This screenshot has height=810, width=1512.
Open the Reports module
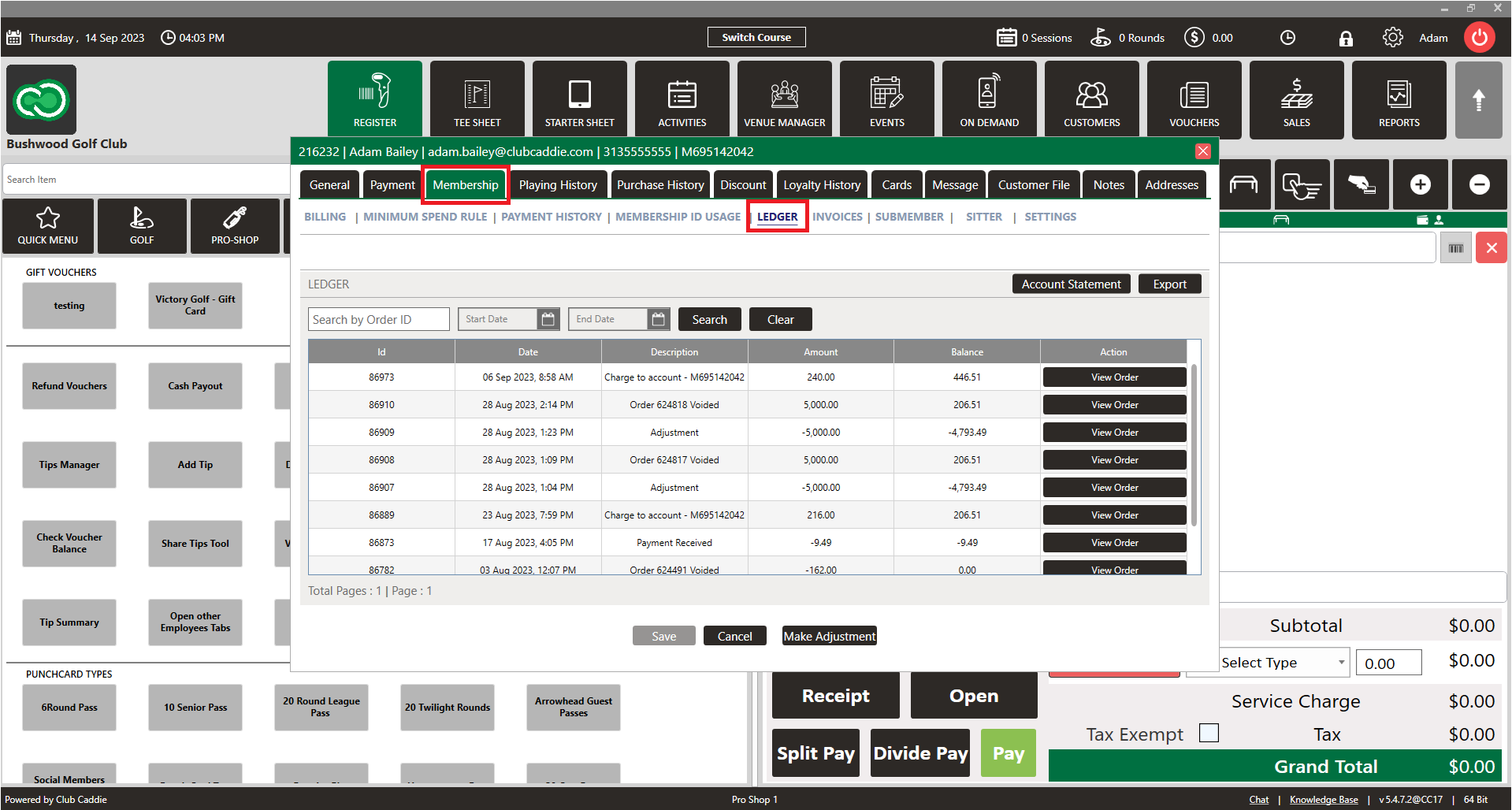point(1399,100)
